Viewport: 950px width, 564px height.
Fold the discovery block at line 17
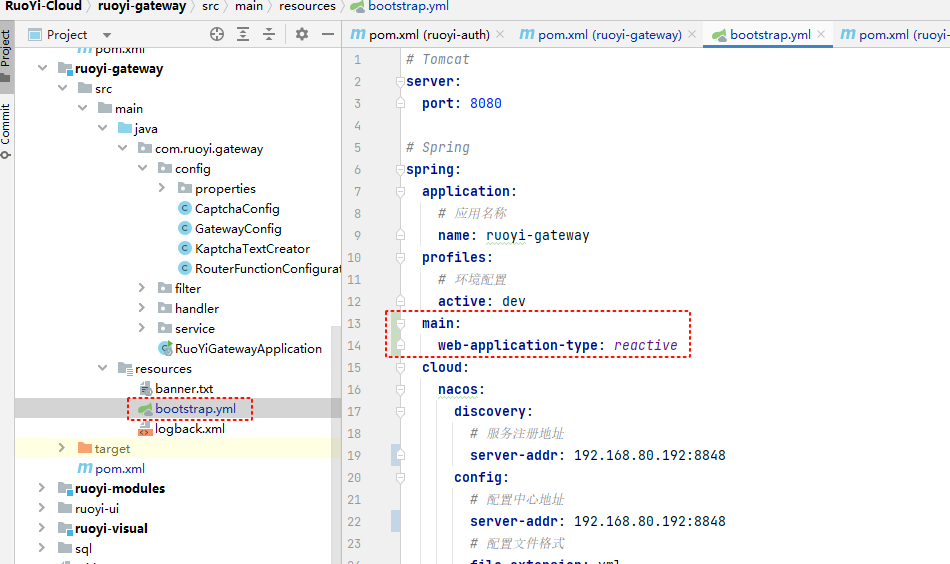tap(400, 411)
